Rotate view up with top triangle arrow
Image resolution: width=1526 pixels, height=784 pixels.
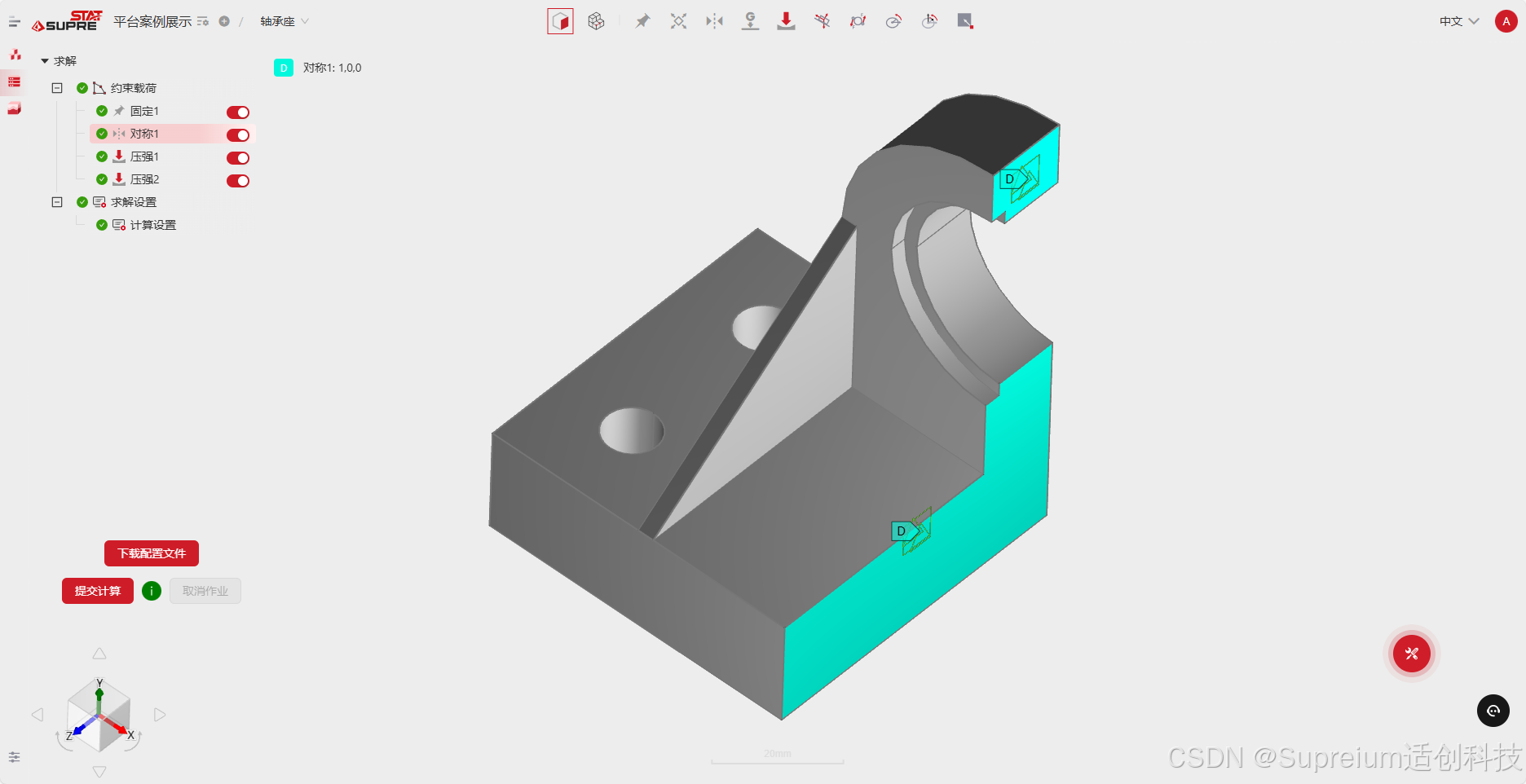99,654
